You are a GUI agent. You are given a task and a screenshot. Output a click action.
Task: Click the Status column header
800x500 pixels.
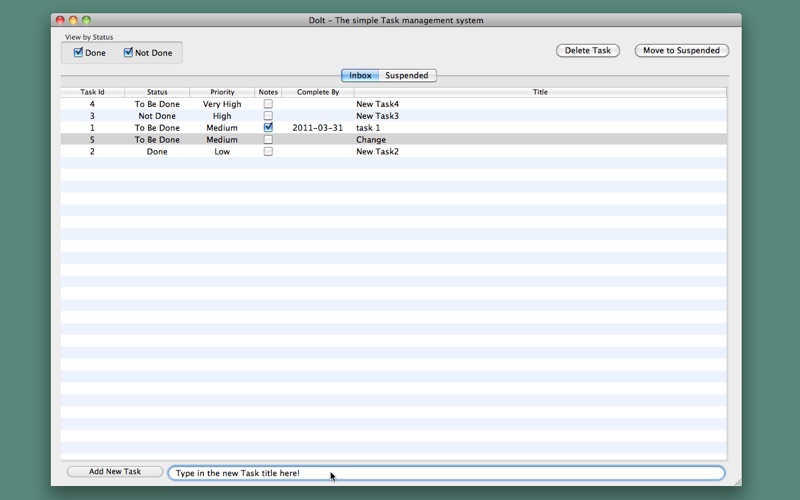157,92
